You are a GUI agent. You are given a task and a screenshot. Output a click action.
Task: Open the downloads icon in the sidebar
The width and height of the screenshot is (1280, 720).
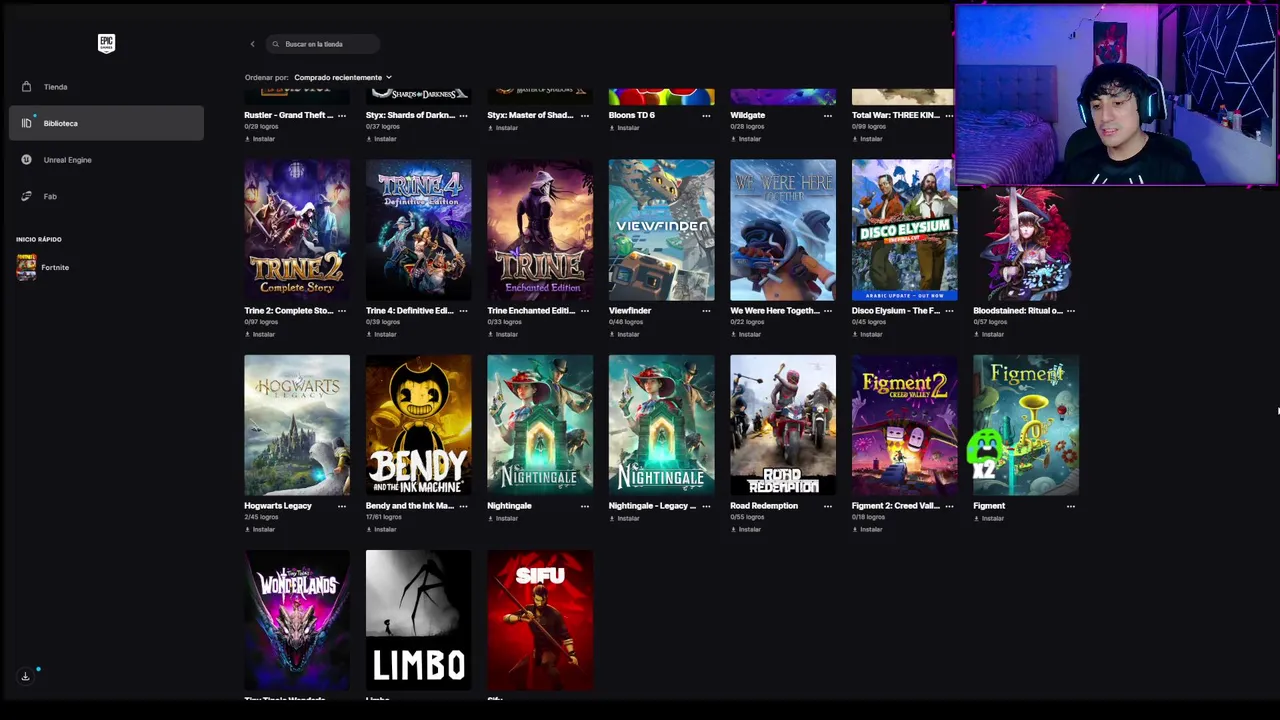pyautogui.click(x=26, y=676)
